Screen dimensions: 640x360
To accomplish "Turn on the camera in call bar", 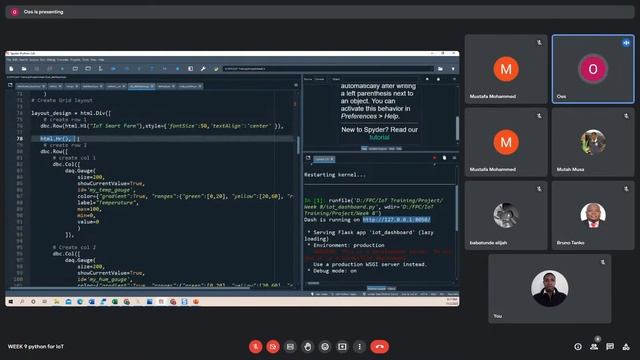I will [x=273, y=347].
